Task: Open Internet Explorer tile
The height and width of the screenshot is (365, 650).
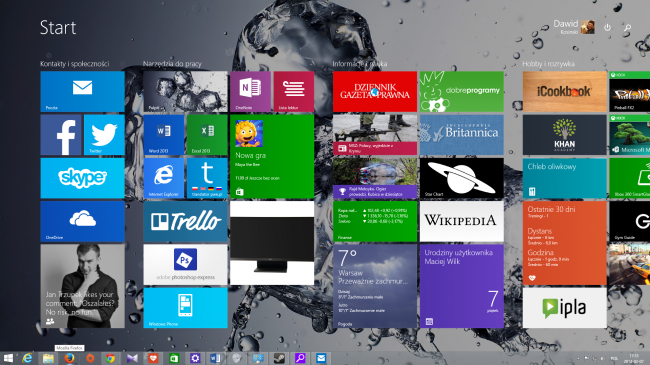Action: point(164,178)
